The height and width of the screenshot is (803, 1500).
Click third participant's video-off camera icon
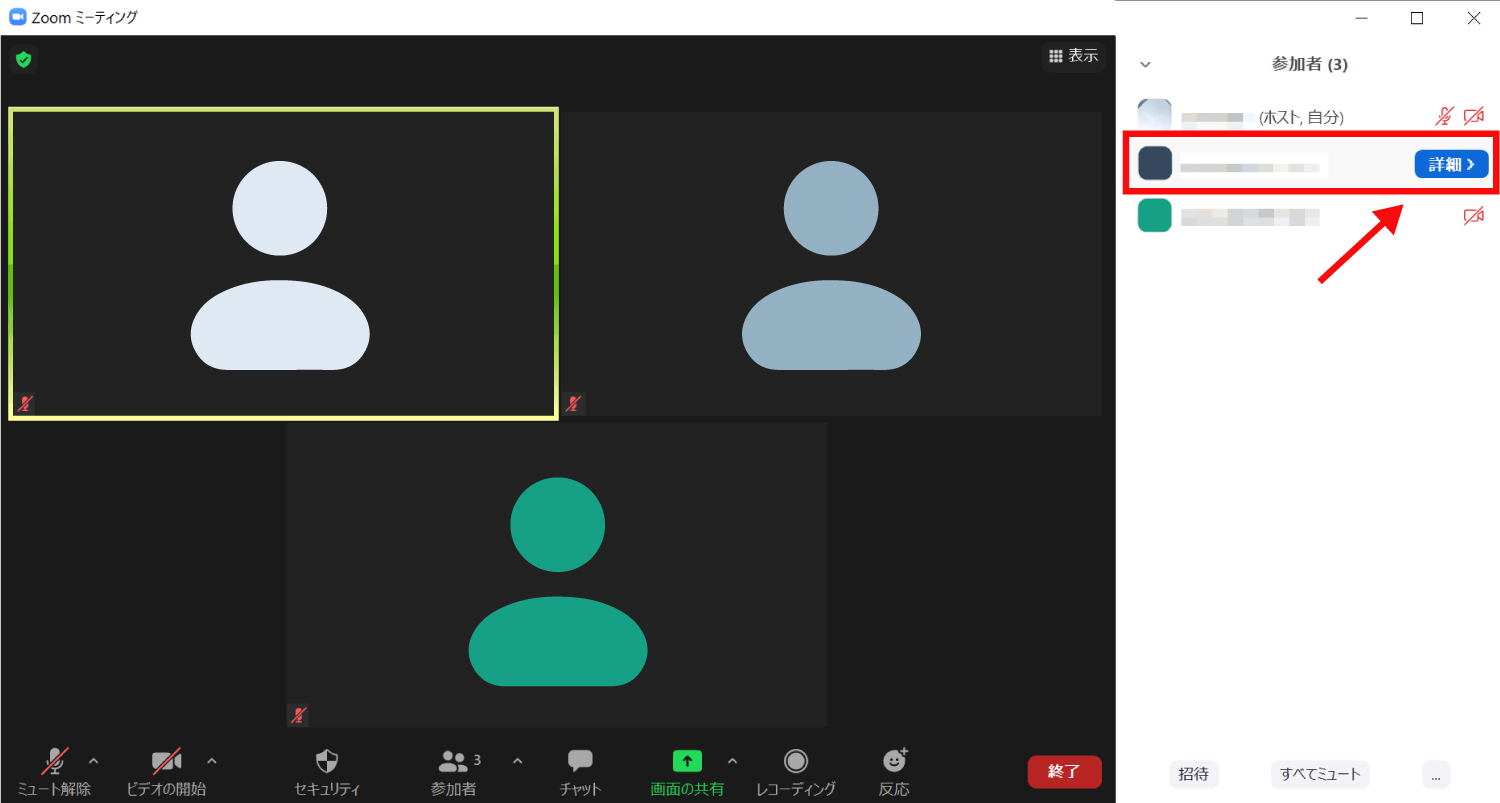coord(1473,216)
